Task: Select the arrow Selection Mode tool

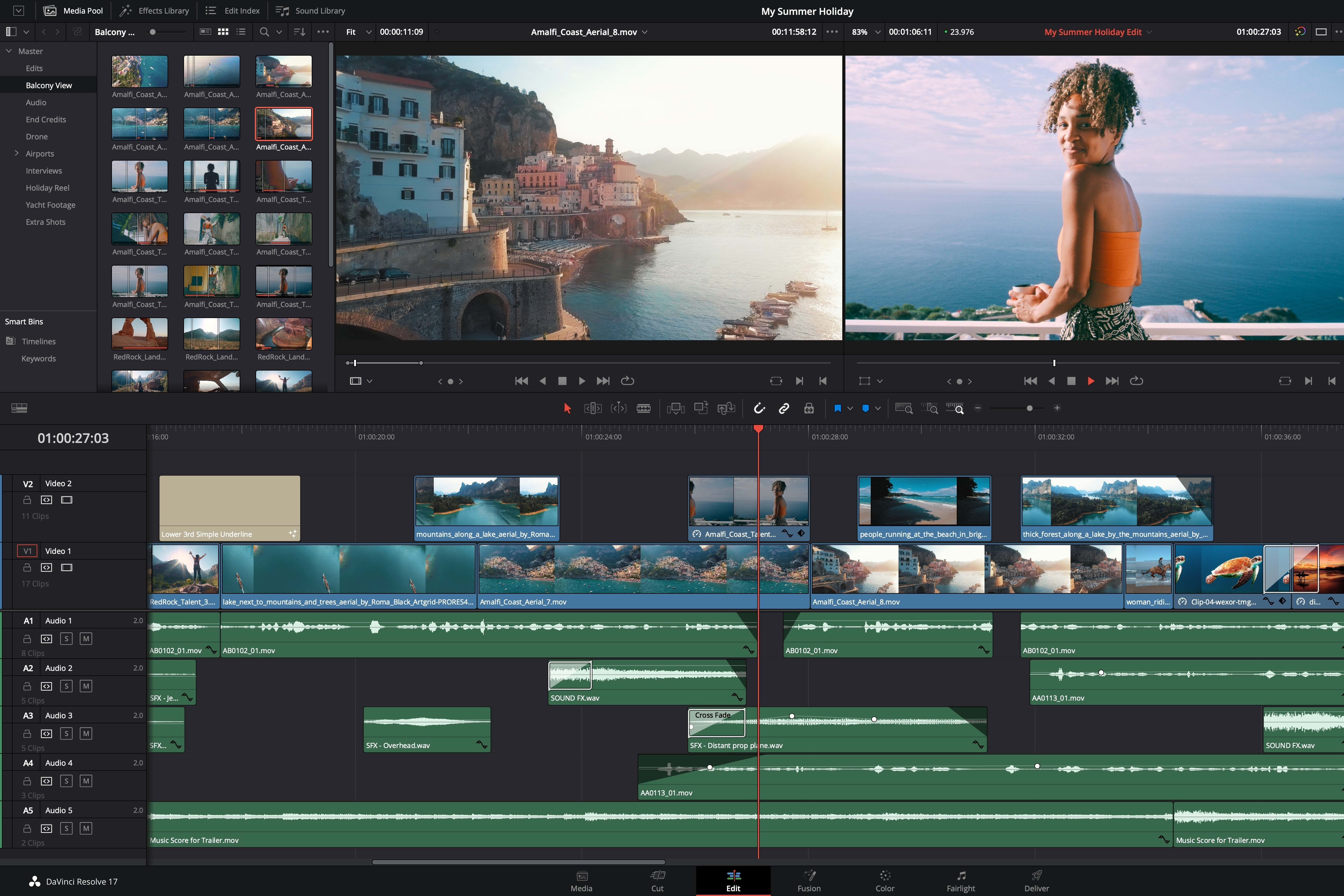Action: pyautogui.click(x=567, y=408)
